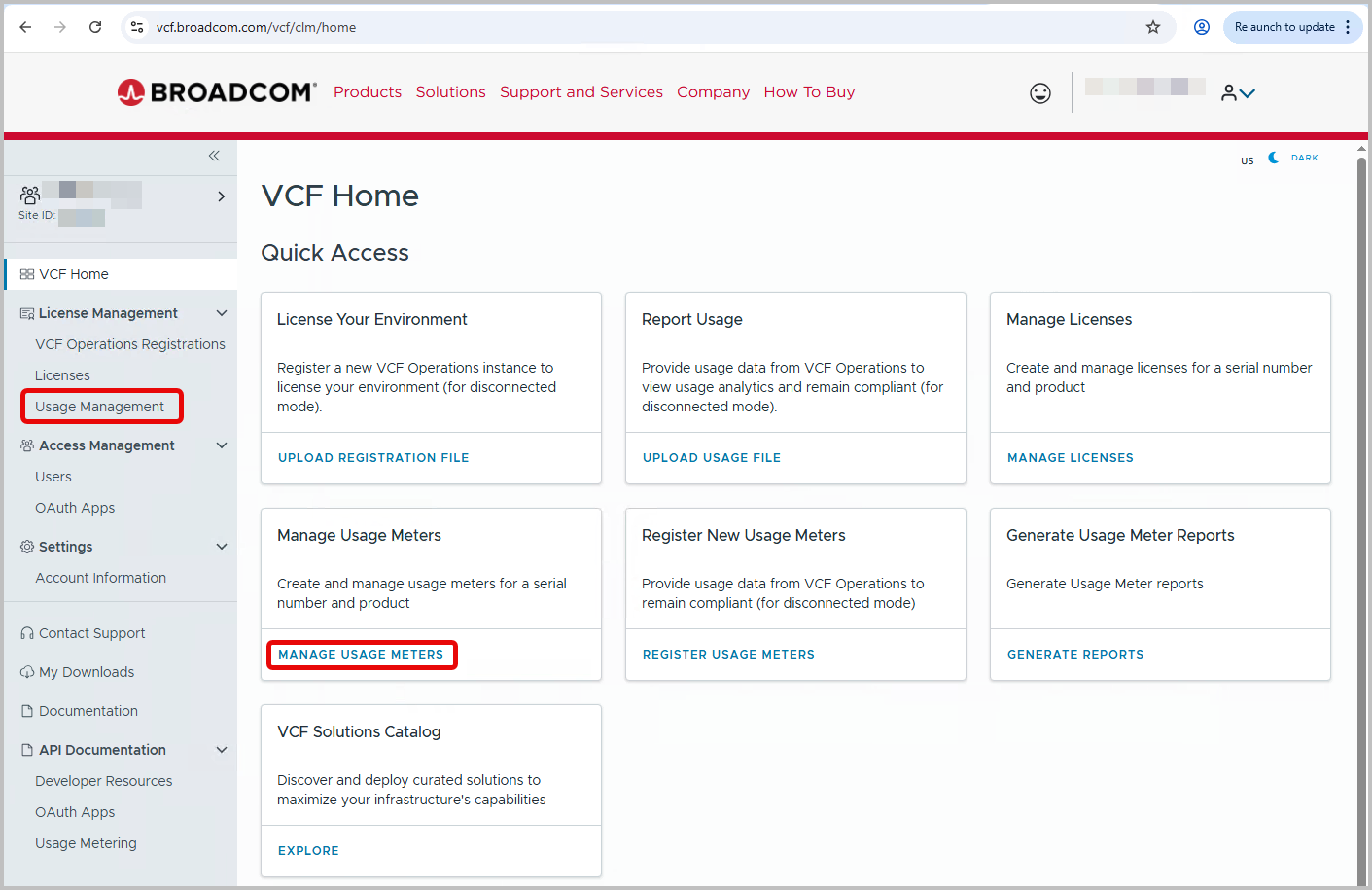Screen dimensions: 1372x890
Task: Click the License Management icon
Action: tap(27, 313)
